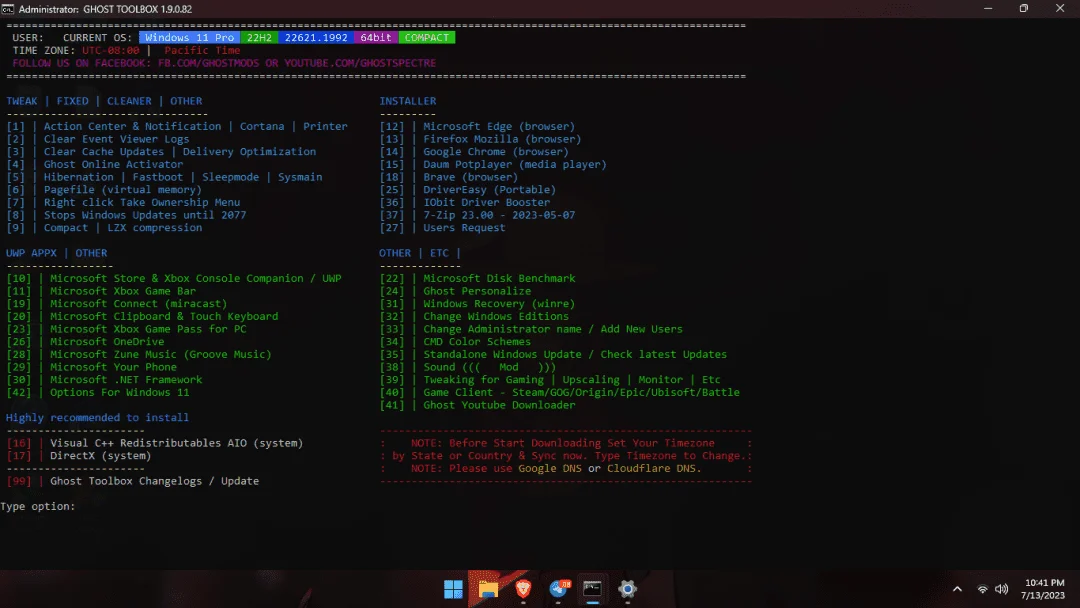Click 'Pagefile (virtual memory)' entry

click(104, 189)
